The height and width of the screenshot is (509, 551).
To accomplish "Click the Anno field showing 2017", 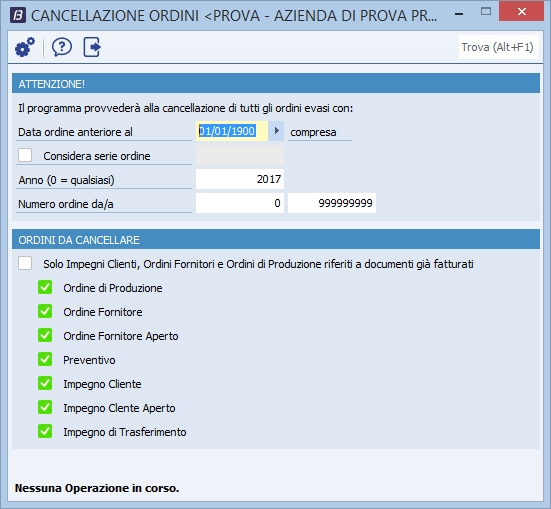I will click(240, 179).
